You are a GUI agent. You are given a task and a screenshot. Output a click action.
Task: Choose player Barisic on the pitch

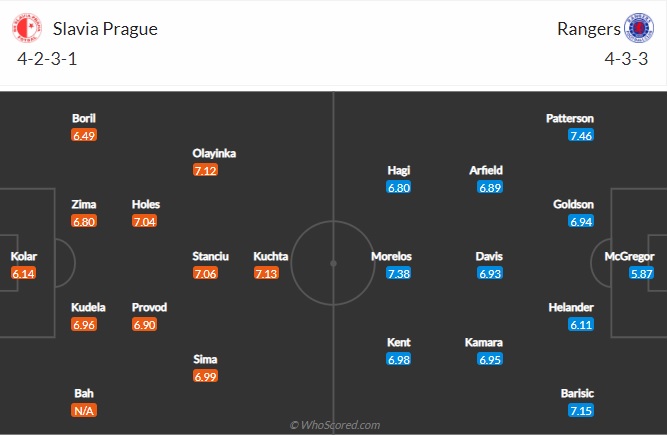(x=577, y=393)
